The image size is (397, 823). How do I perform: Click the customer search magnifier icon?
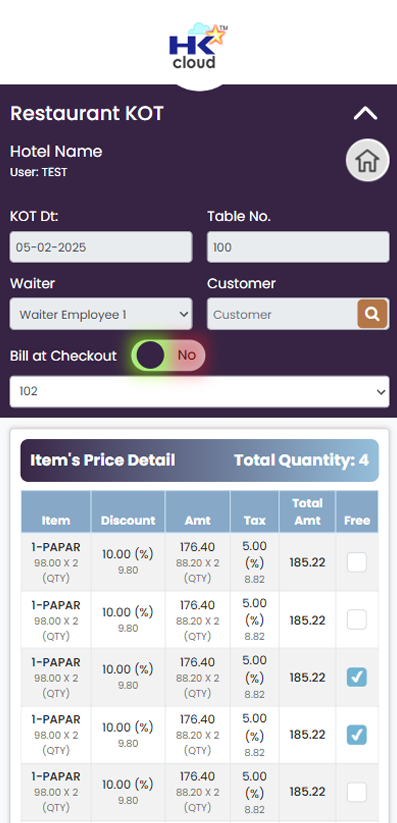pos(372,314)
